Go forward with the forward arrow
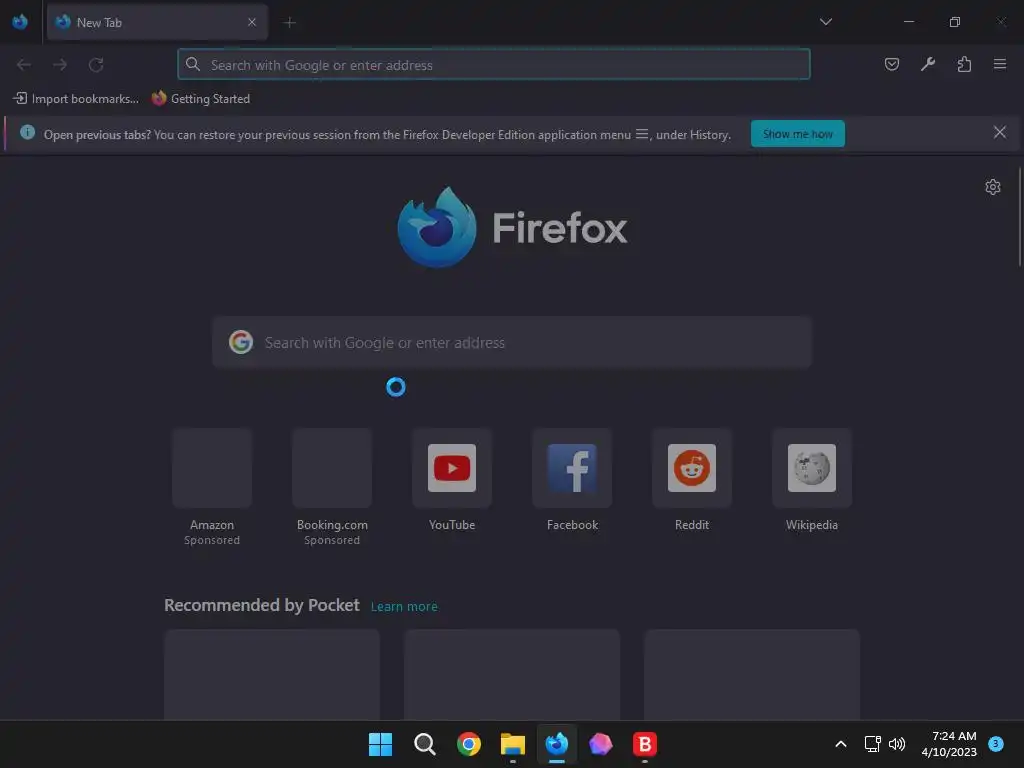Screen dimensions: 1024x768 (60, 65)
